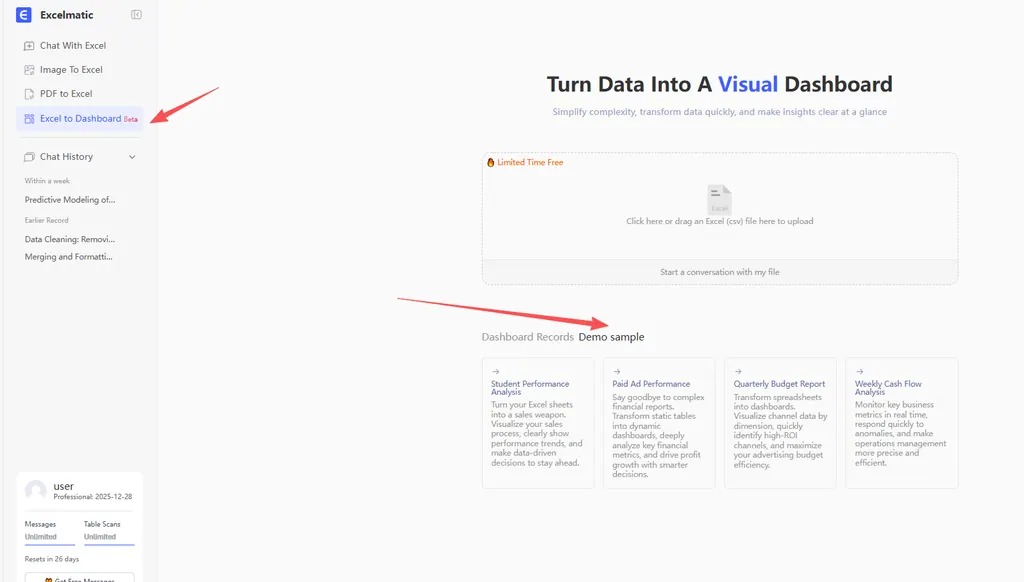Collapse the sidebar panel icon
Screen dimensions: 1024x582
[x=136, y=15]
